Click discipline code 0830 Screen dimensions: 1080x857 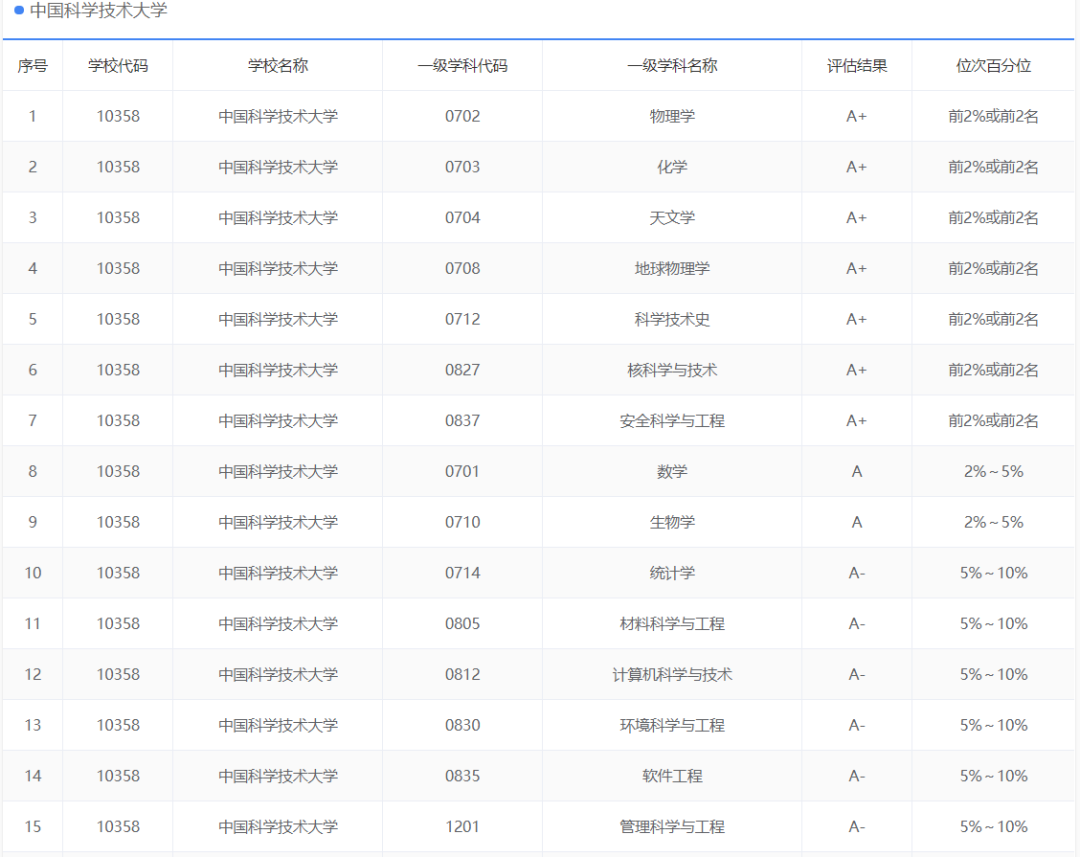tap(463, 725)
